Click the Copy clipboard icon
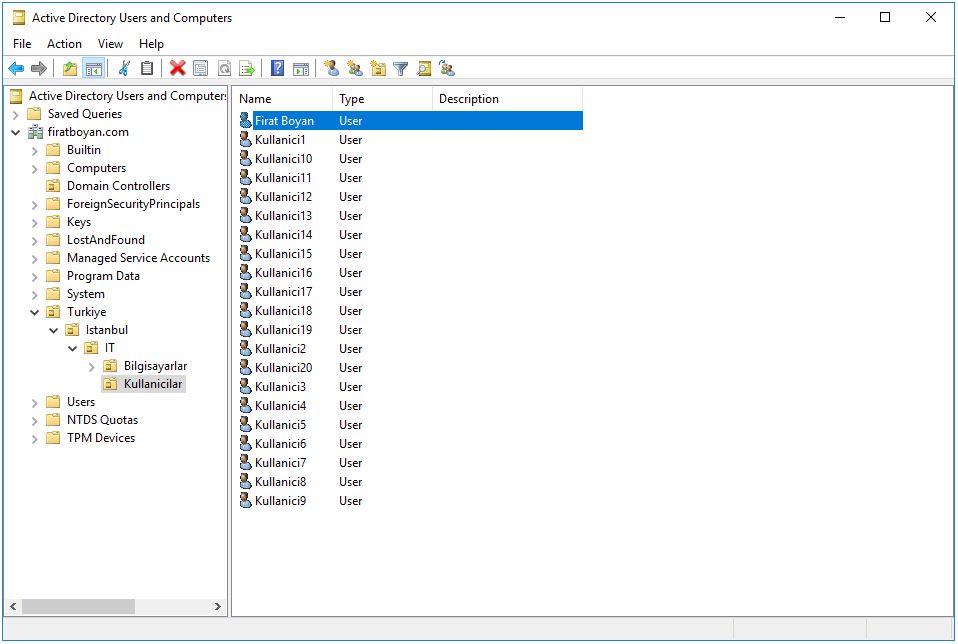958x644 pixels. click(x=147, y=68)
